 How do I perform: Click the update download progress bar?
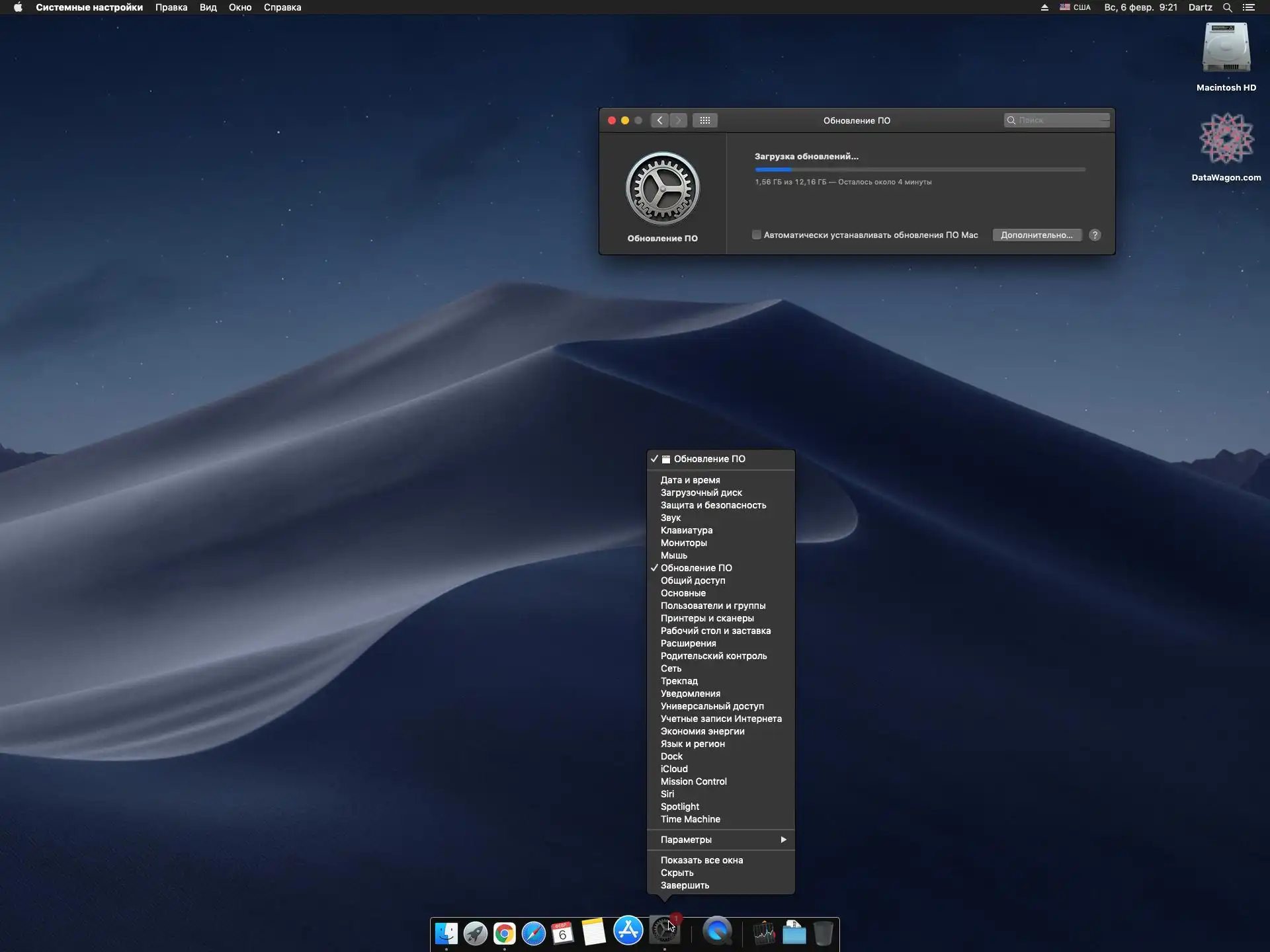tap(919, 170)
